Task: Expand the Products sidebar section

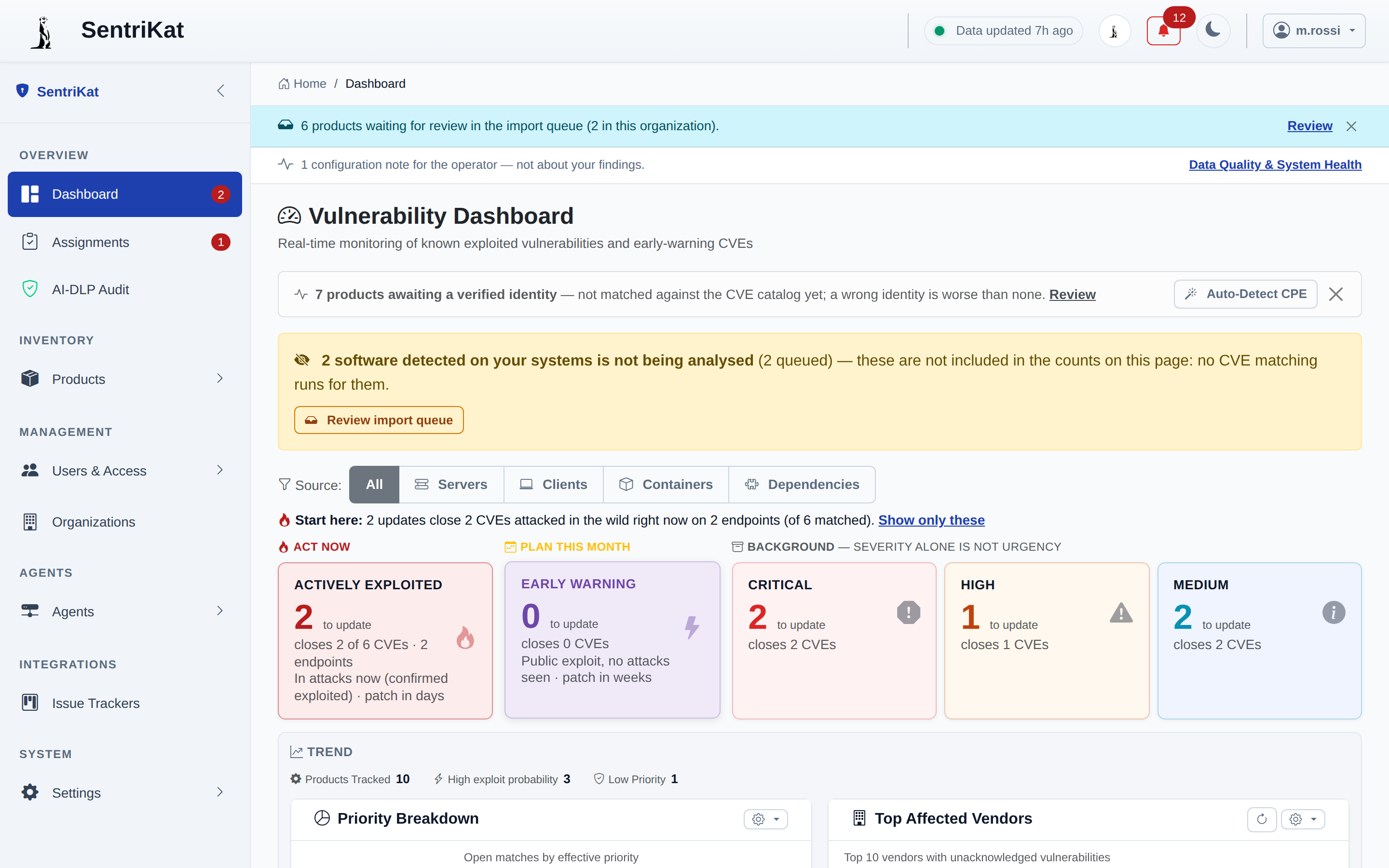Action: [124, 379]
